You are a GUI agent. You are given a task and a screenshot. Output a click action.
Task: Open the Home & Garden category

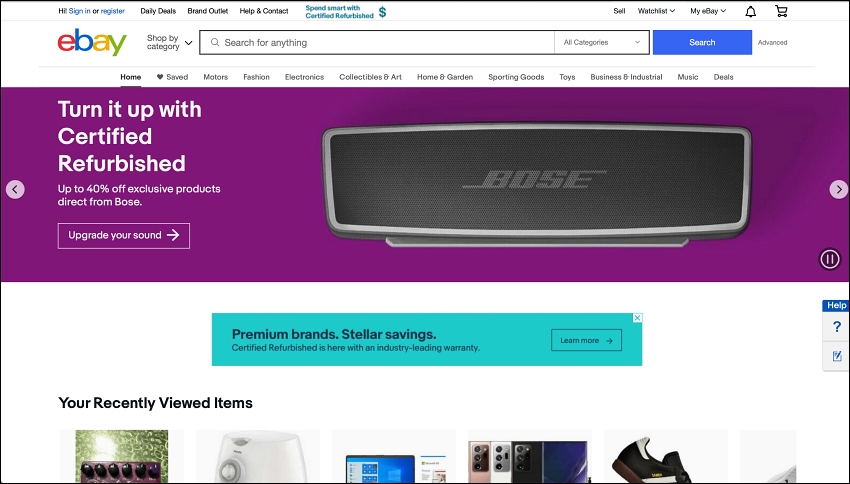445,77
